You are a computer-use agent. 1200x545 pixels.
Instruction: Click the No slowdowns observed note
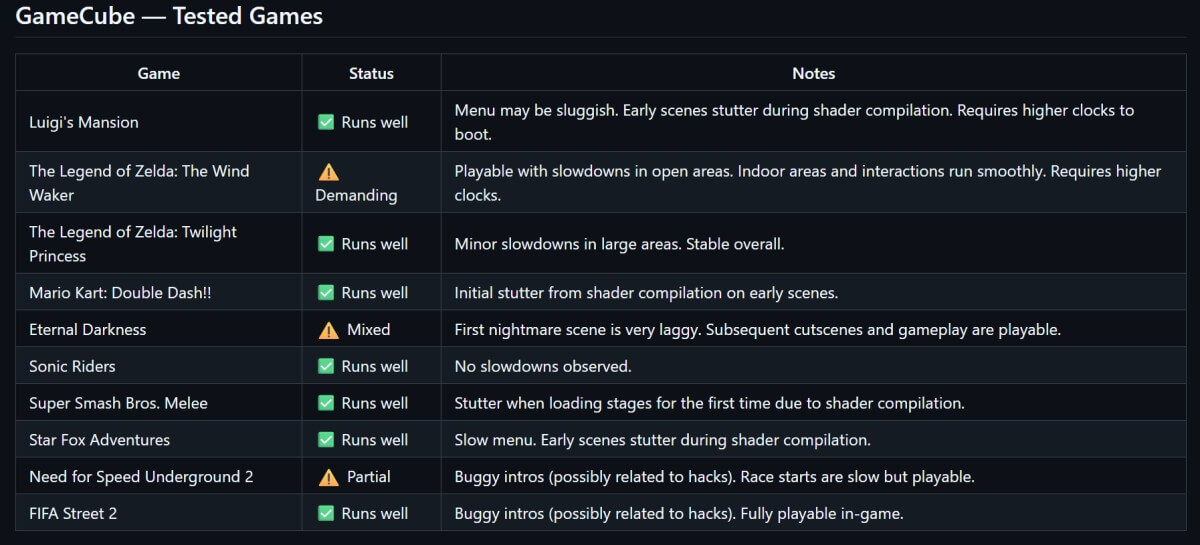click(x=543, y=366)
